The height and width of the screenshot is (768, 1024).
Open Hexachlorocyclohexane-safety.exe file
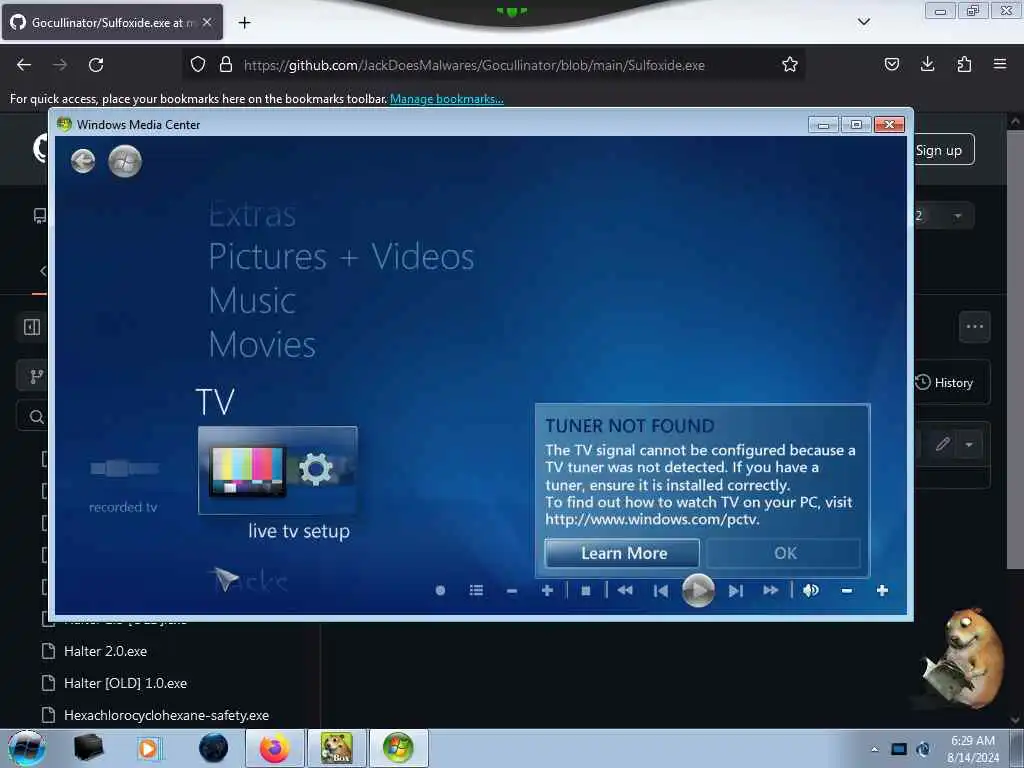(x=167, y=715)
